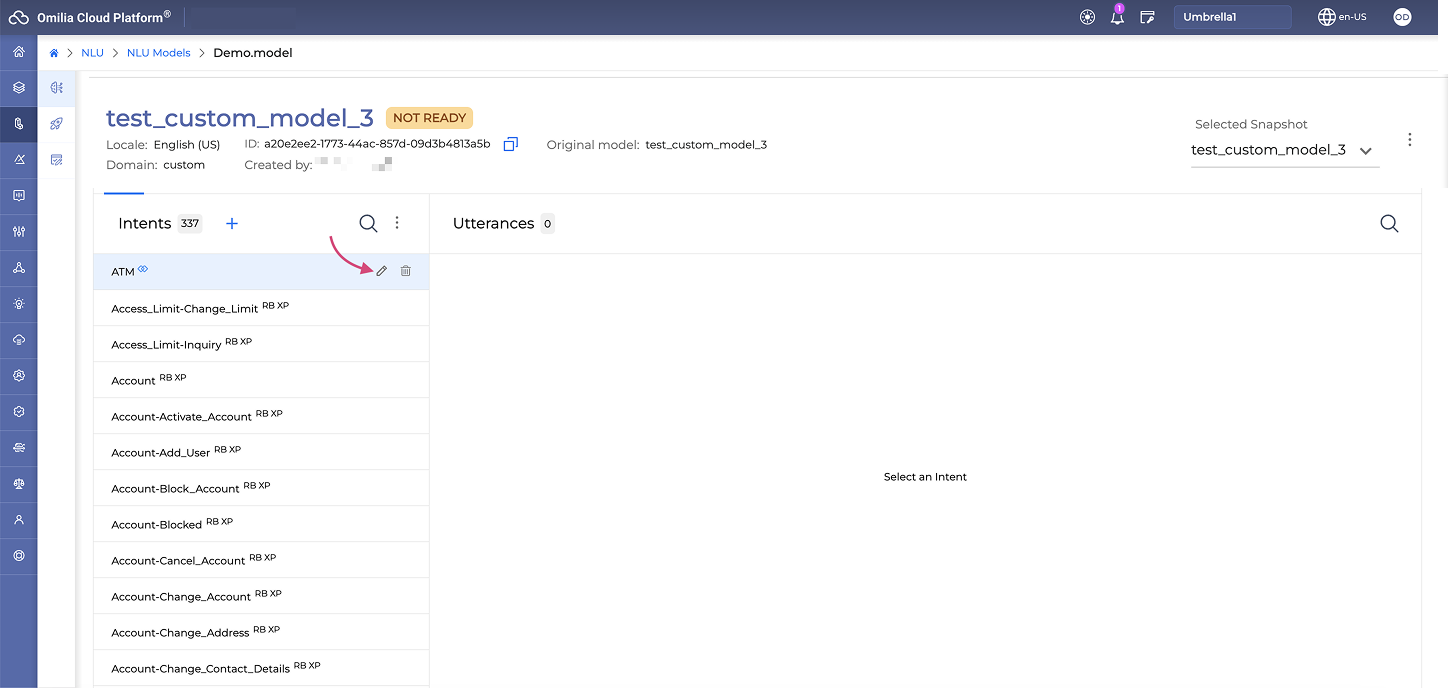Navigate to NLU Models breadcrumb link
Viewport: 1448px width, 688px height.
158,53
